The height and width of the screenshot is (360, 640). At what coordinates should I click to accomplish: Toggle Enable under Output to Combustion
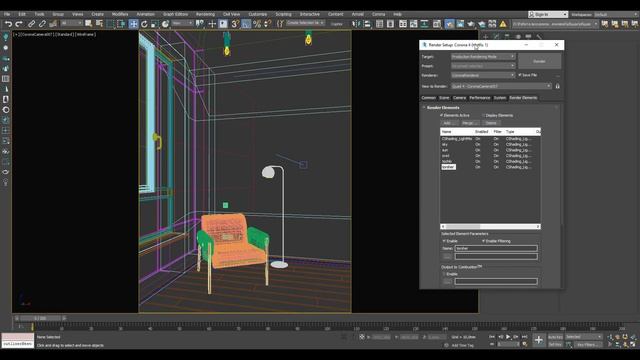click(x=444, y=274)
